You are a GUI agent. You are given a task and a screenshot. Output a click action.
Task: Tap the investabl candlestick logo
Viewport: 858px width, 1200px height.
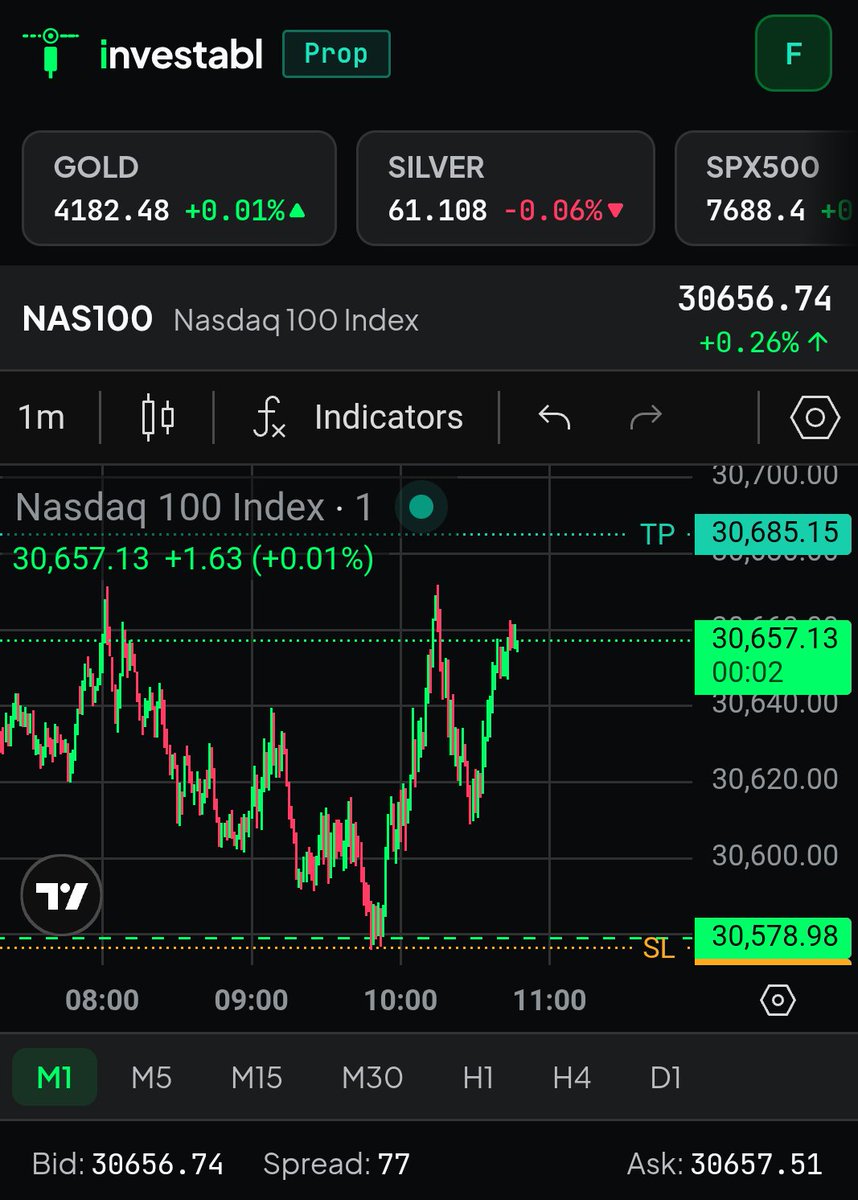[51, 52]
